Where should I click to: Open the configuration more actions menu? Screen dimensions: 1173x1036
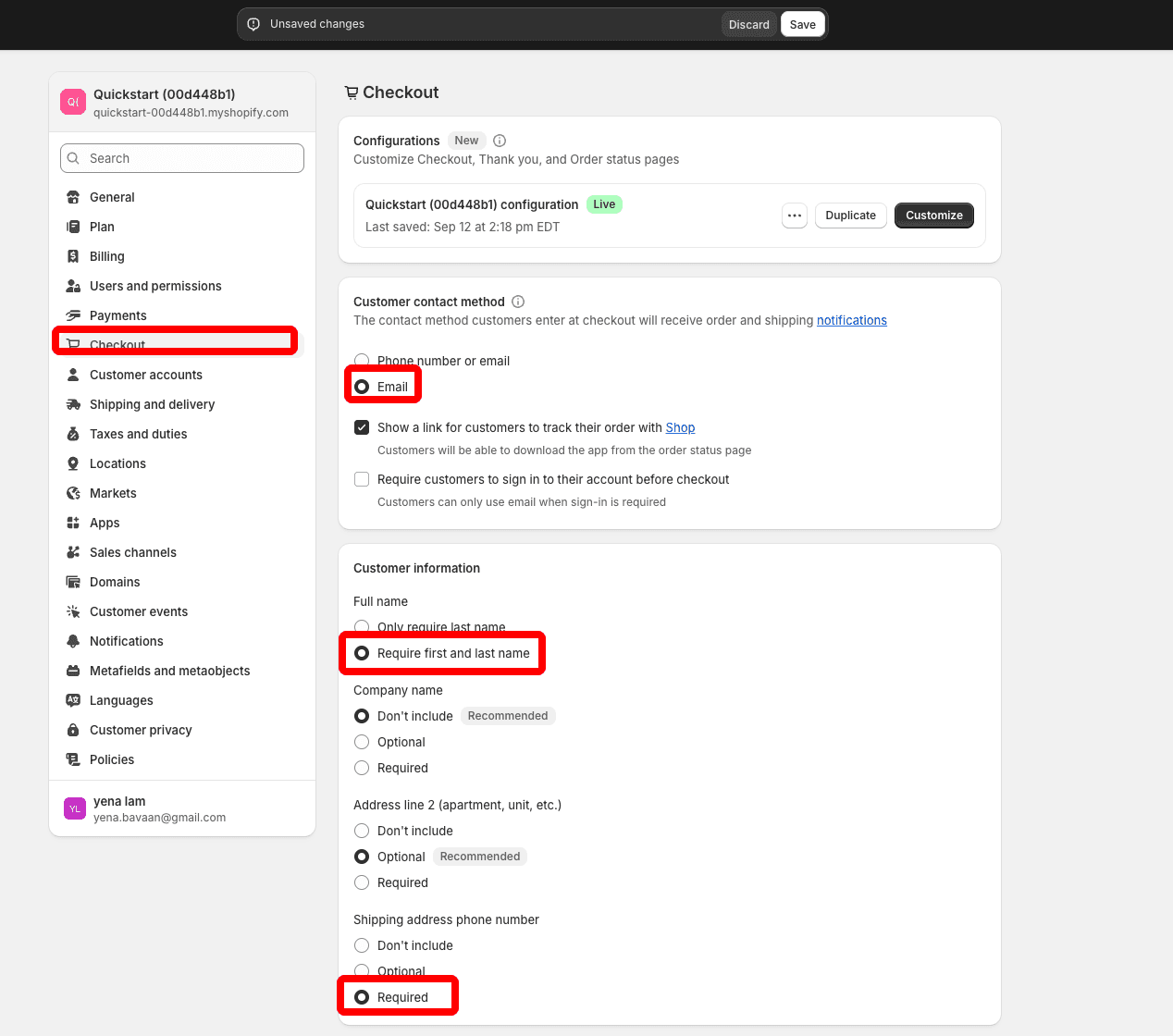(x=794, y=216)
